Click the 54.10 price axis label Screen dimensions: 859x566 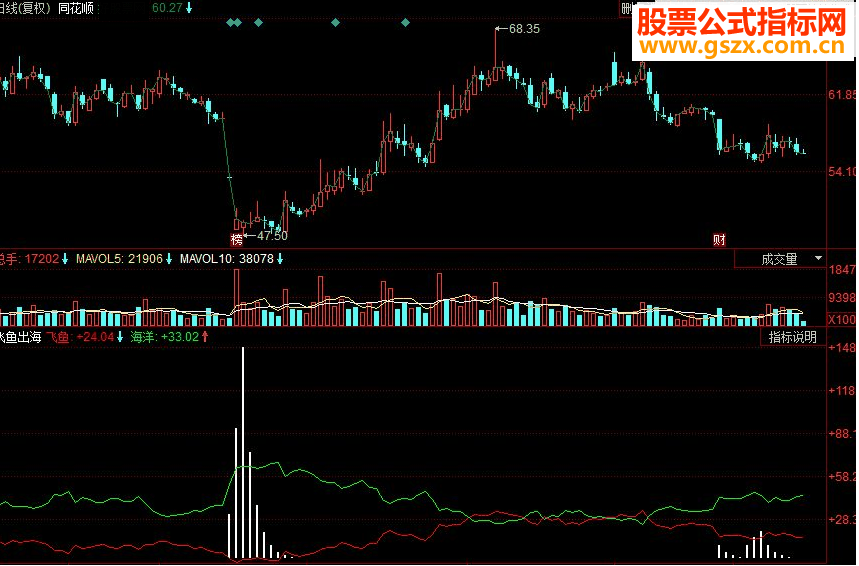coord(841,172)
